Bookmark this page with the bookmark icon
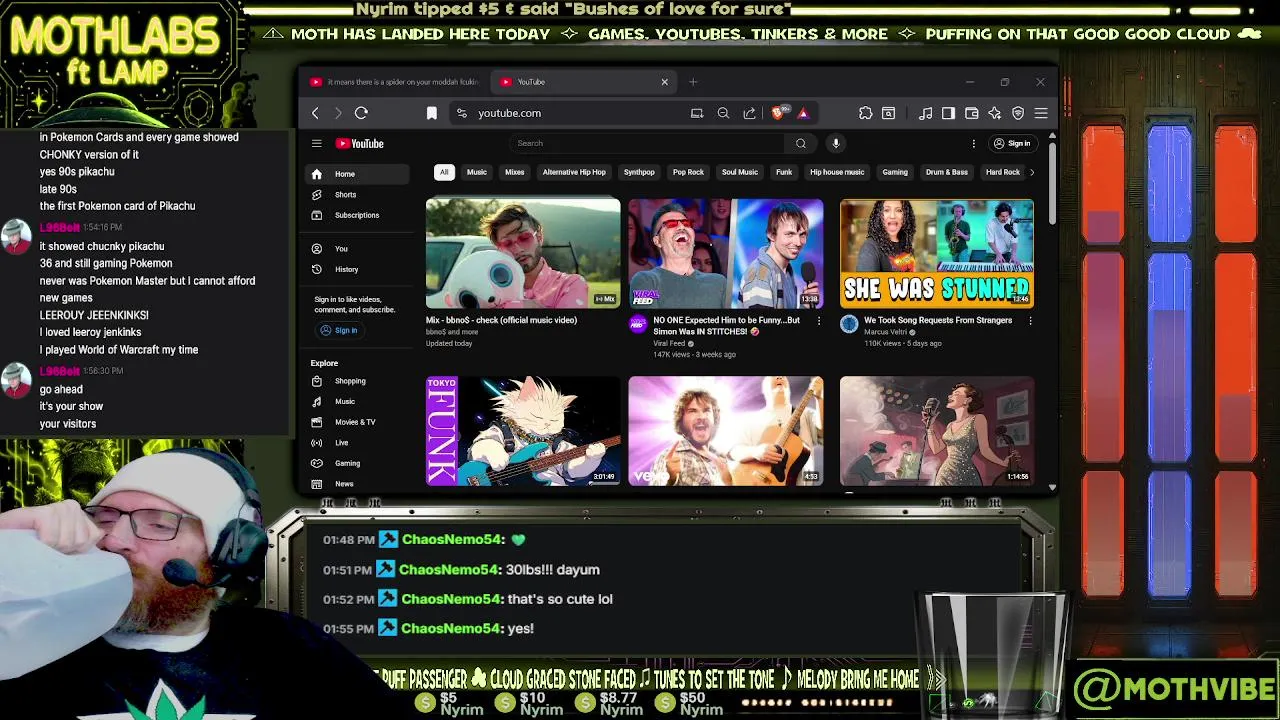1280x720 pixels. pos(432,113)
